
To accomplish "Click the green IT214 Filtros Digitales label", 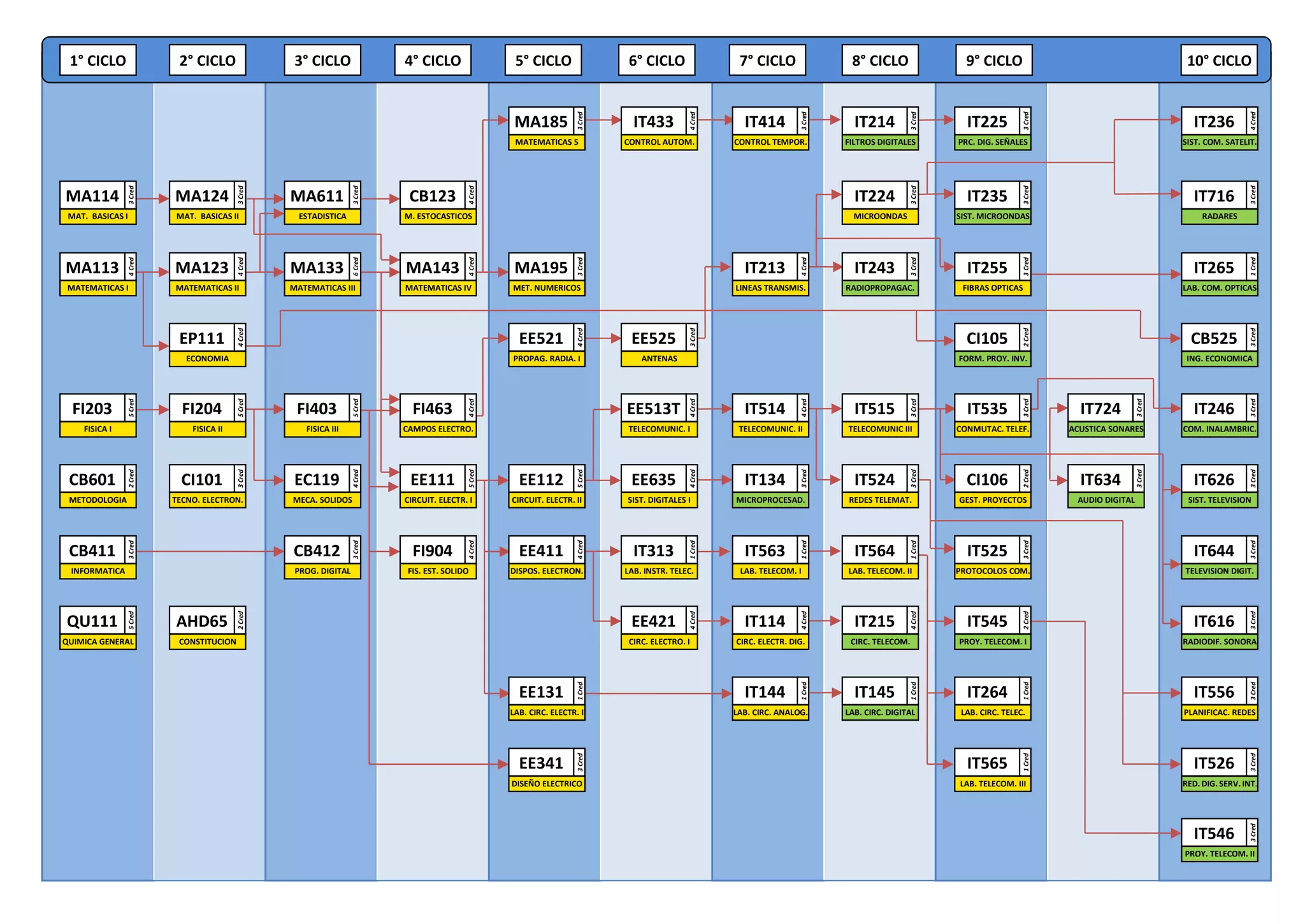I will pyautogui.click(x=879, y=142).
